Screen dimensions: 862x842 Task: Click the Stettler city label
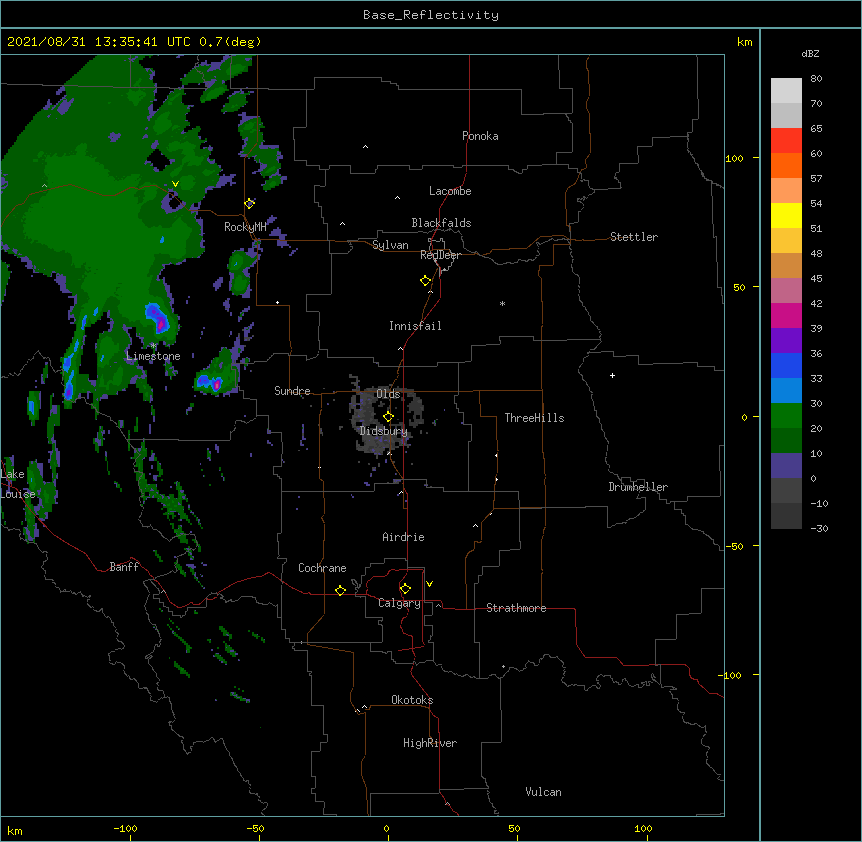click(x=634, y=237)
